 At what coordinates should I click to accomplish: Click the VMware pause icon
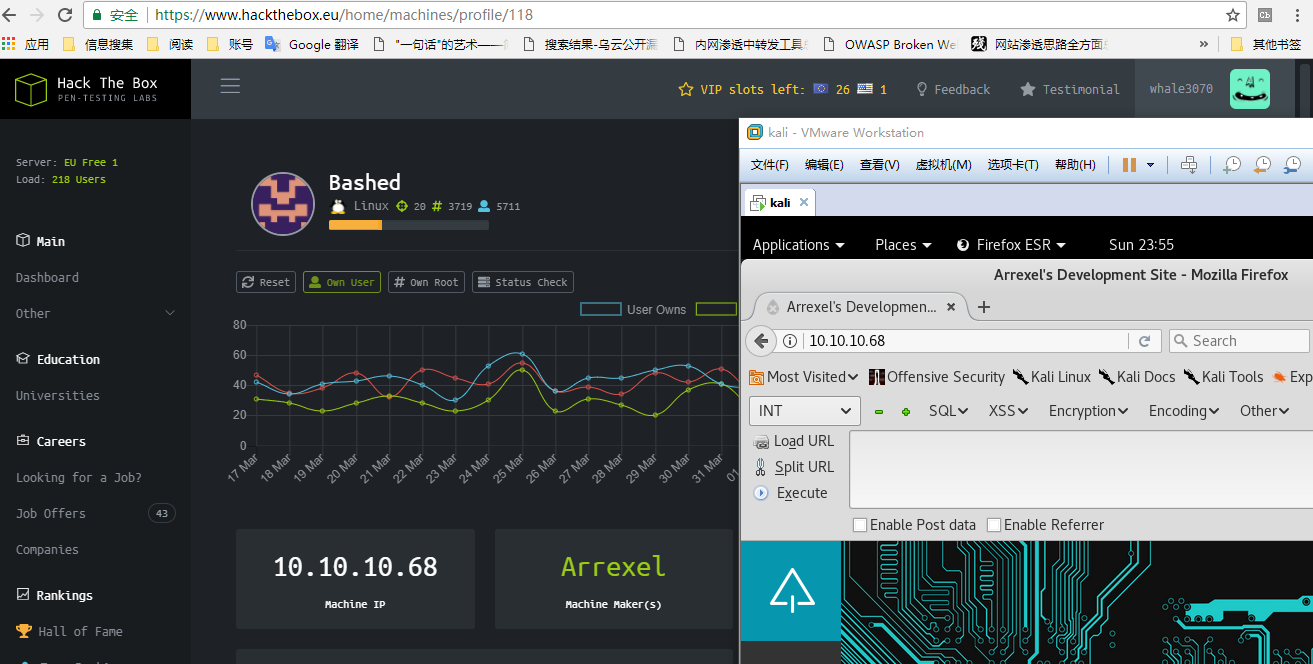(x=1129, y=164)
